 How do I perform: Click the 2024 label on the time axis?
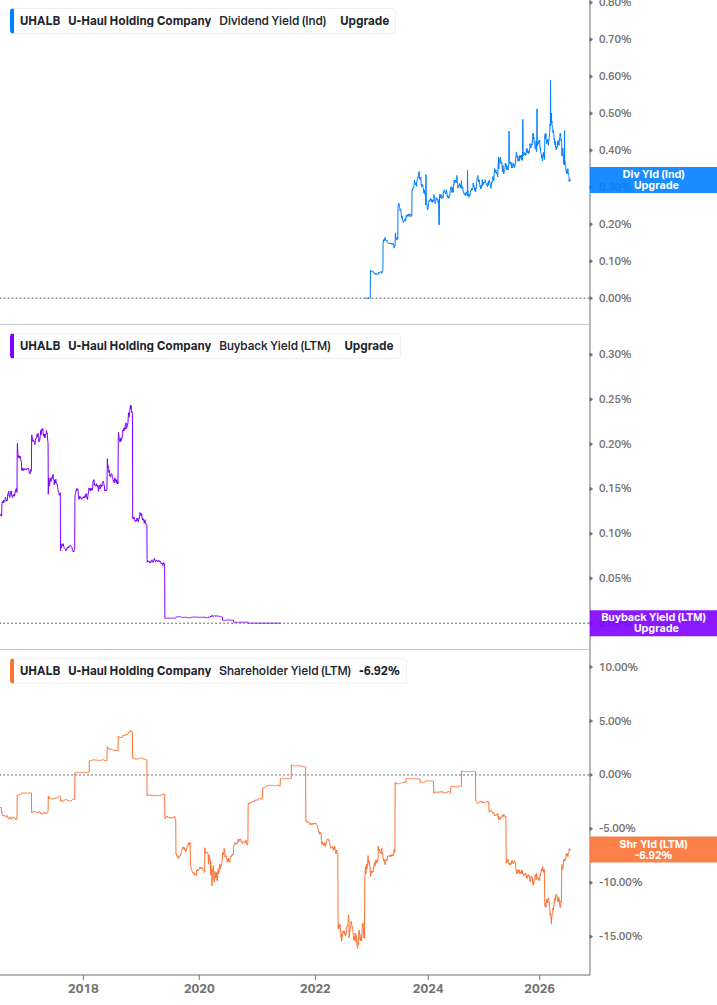click(428, 989)
